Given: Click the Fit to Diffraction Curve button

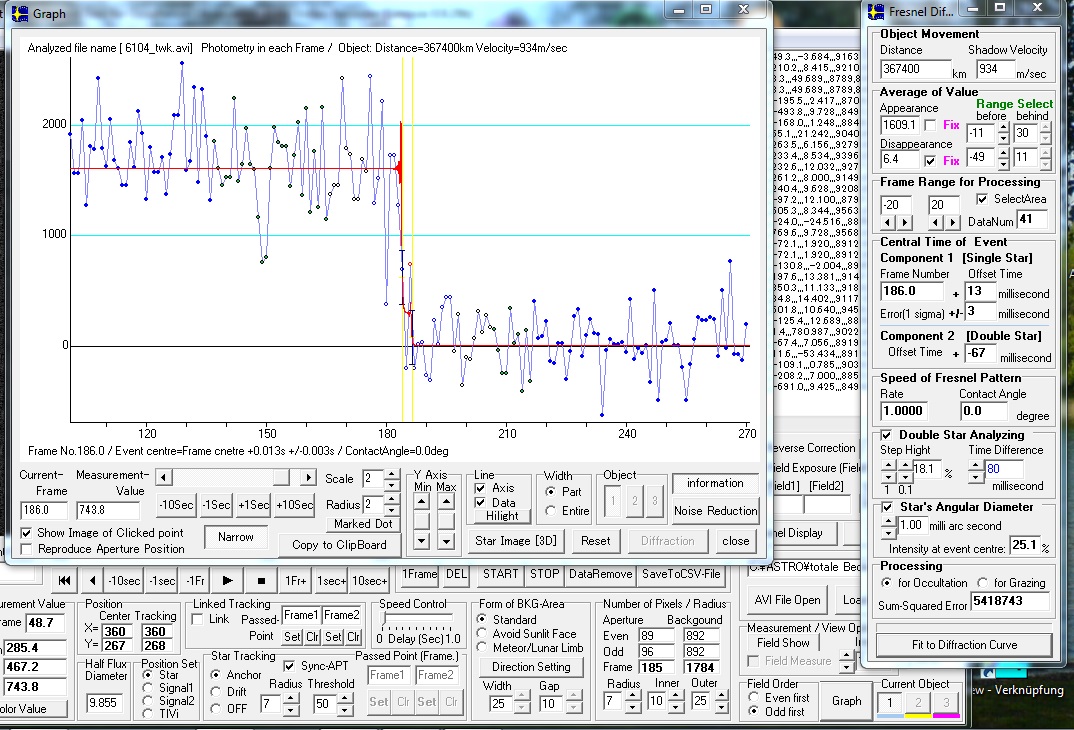Looking at the screenshot, I should 963,645.
